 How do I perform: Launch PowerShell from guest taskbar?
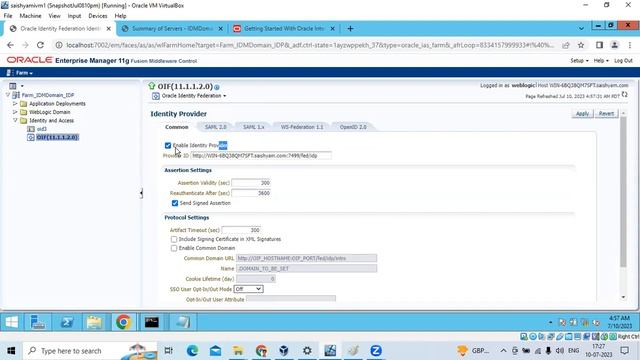pyautogui.click(x=67, y=322)
